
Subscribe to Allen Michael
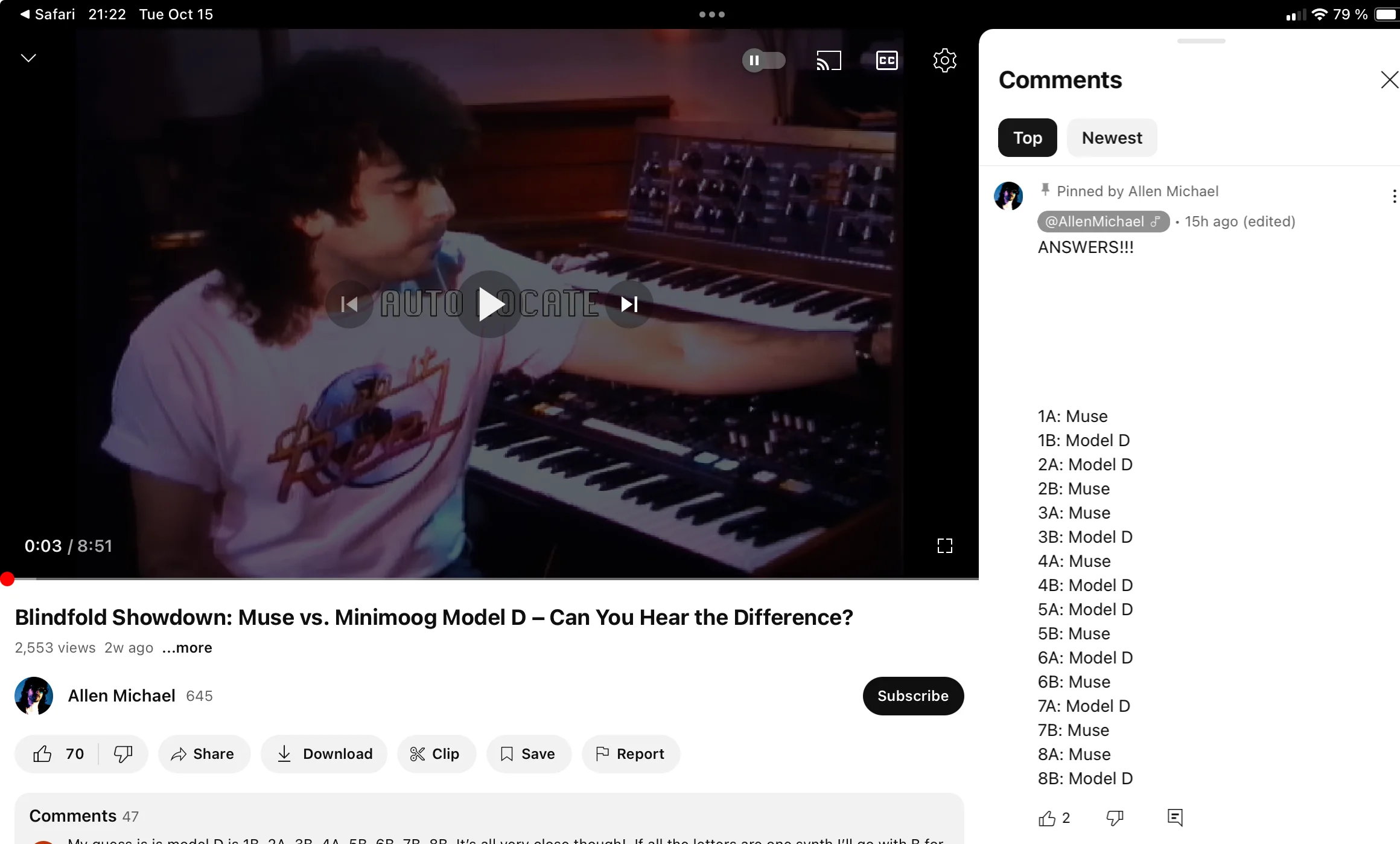tap(913, 695)
